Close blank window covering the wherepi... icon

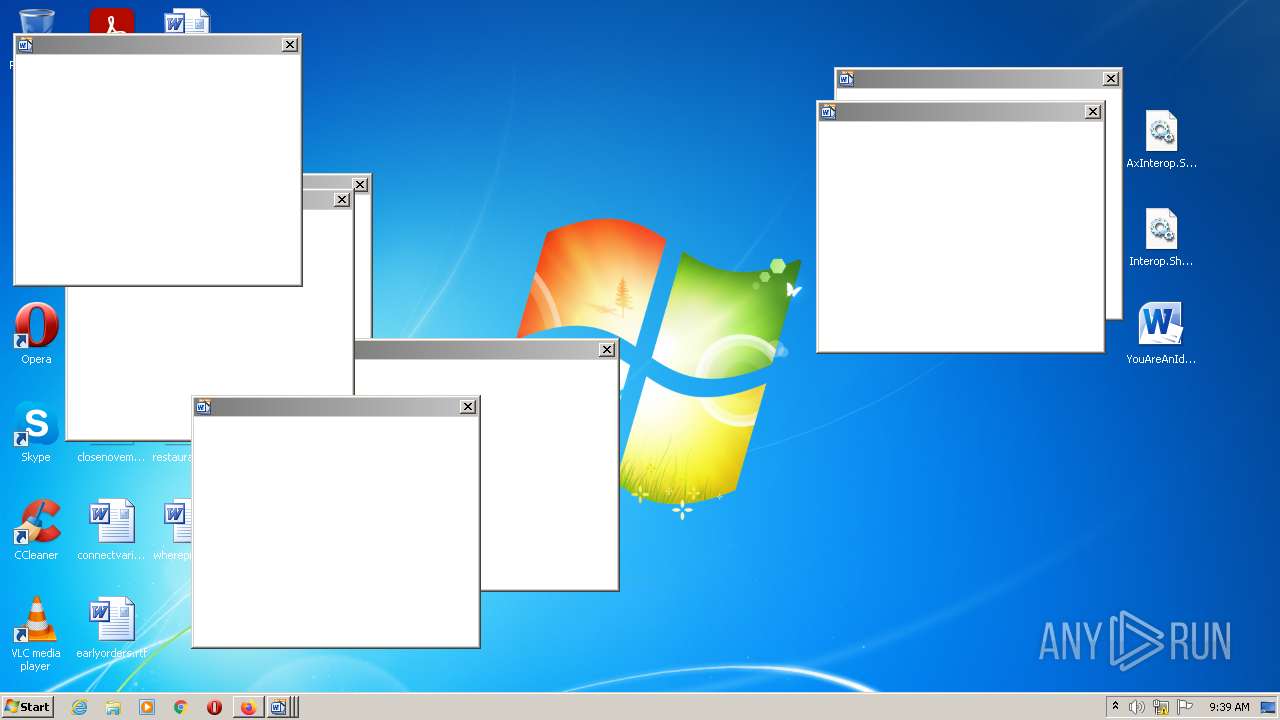(467, 407)
